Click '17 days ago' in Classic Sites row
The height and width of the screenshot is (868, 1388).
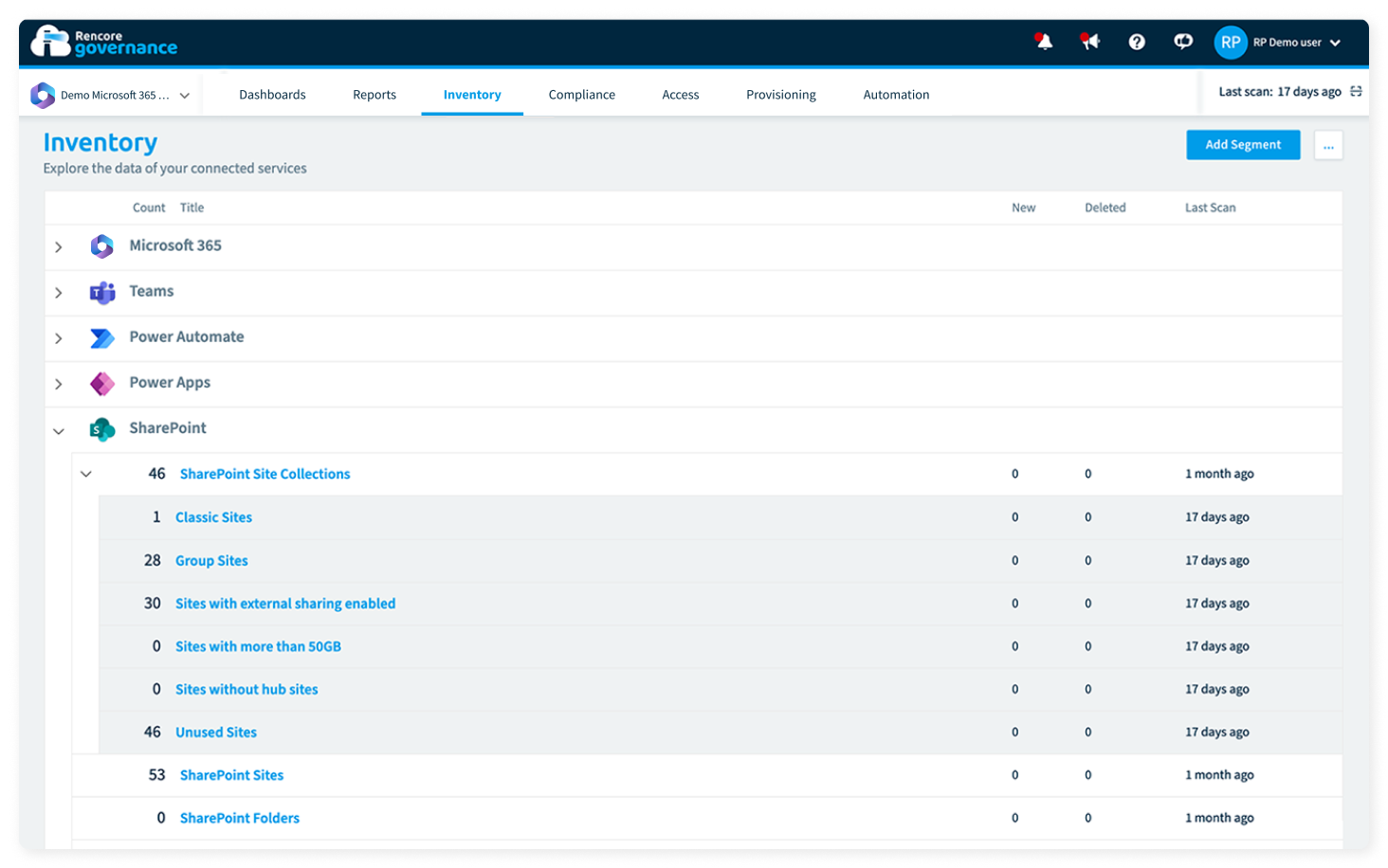(1216, 517)
